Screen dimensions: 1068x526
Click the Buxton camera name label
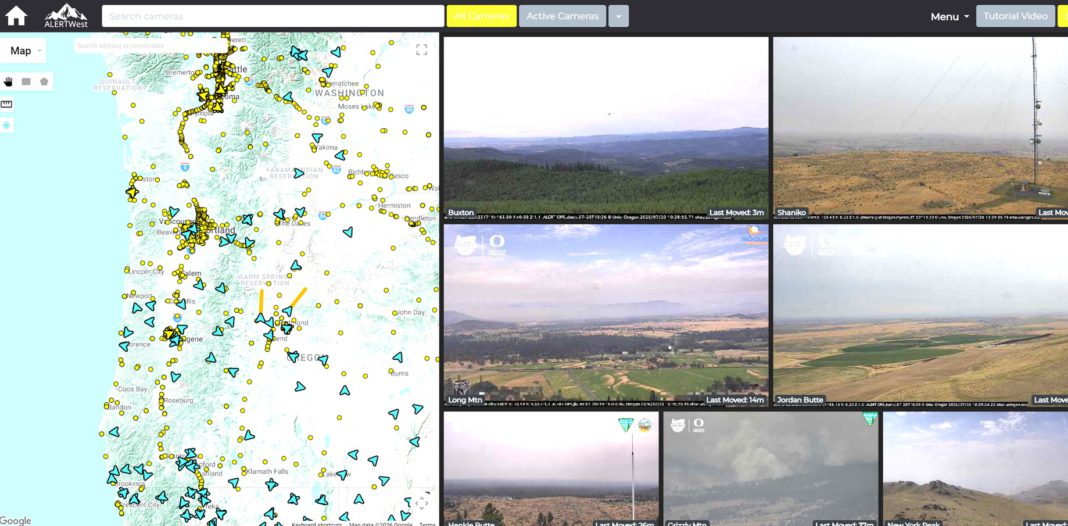point(461,213)
